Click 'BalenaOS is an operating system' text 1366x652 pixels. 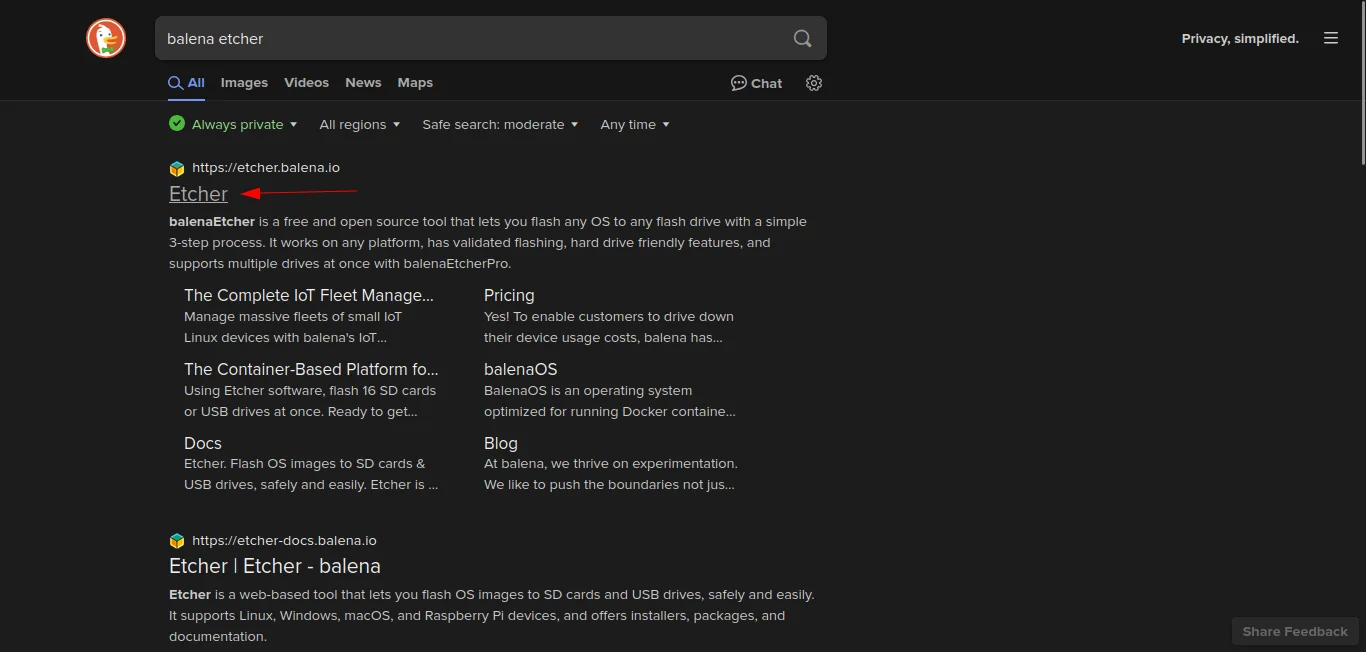coord(588,391)
